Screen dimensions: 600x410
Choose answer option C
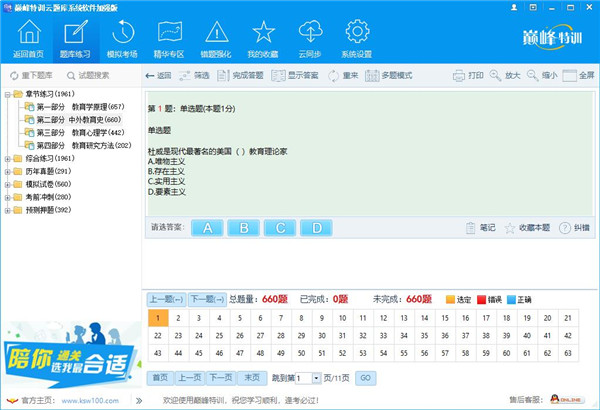coord(280,228)
